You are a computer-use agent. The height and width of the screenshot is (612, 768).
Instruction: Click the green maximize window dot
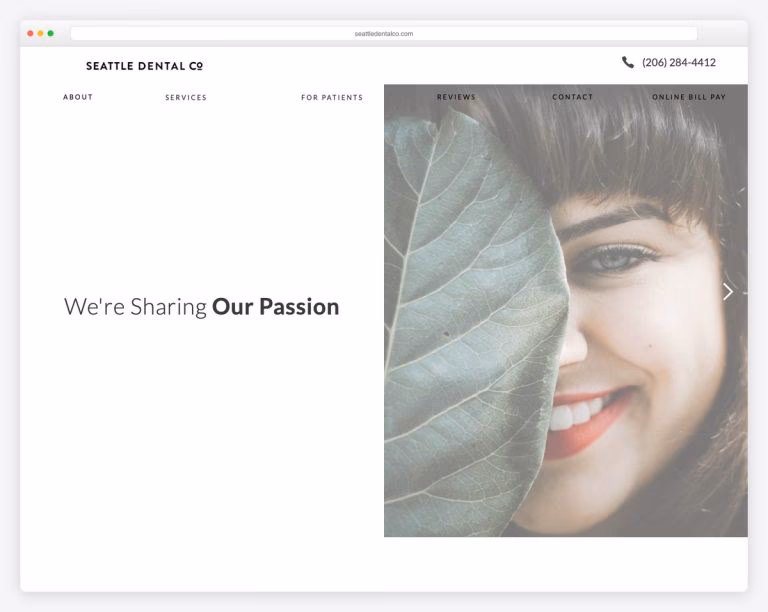point(50,33)
